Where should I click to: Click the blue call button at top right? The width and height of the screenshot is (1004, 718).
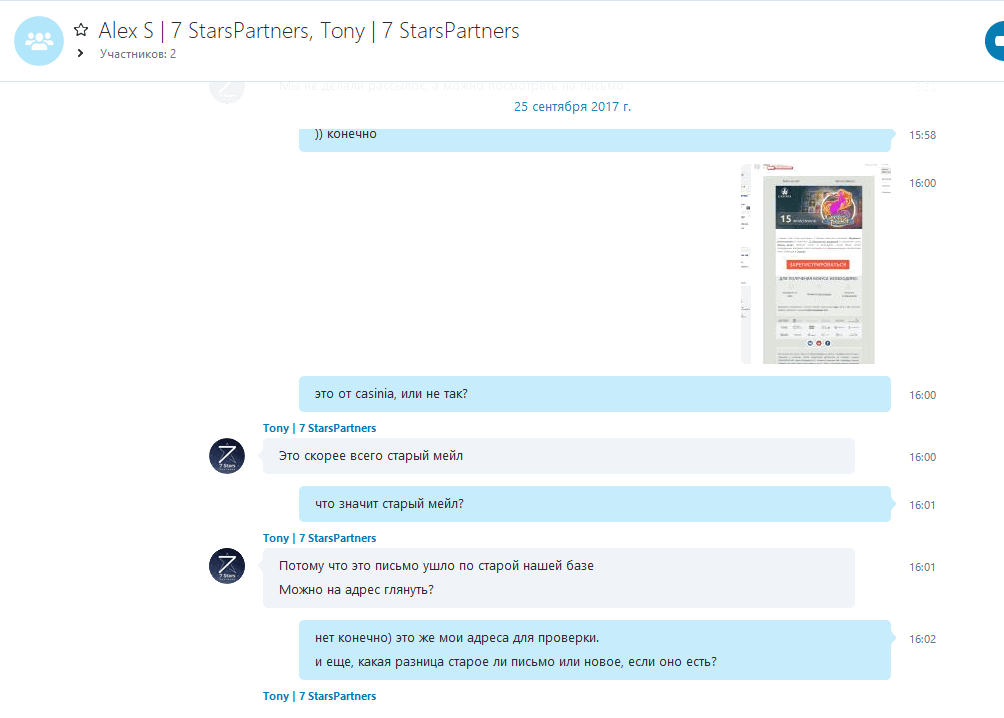994,41
